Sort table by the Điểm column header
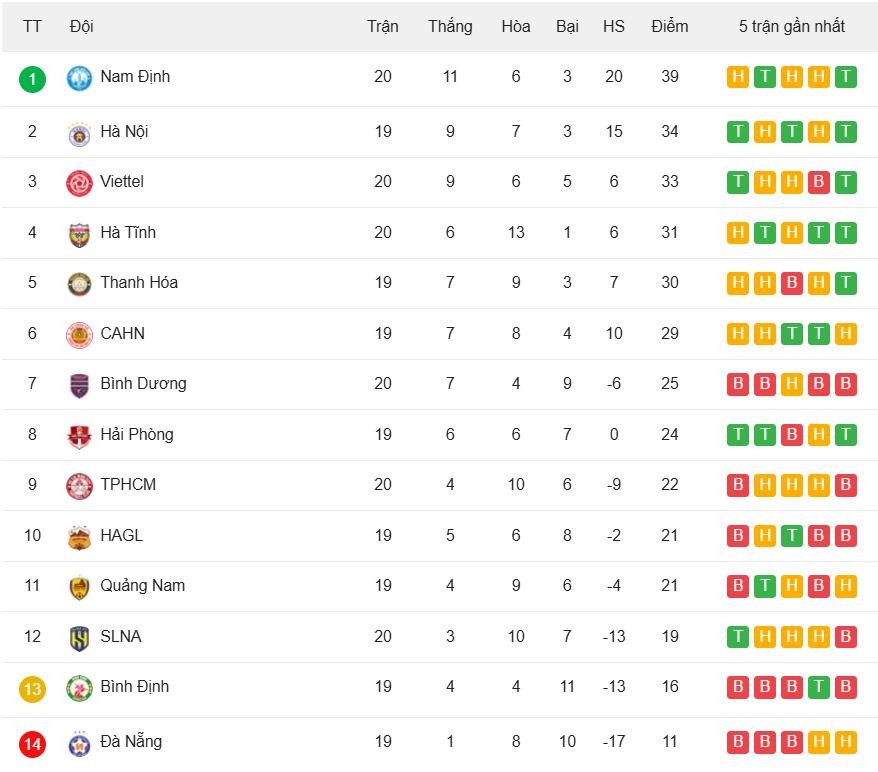 tap(669, 26)
